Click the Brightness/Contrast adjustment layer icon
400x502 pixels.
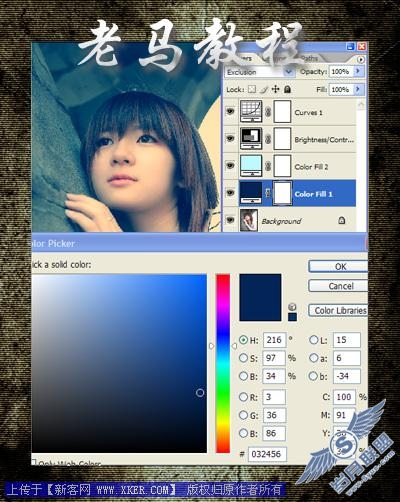(251, 139)
